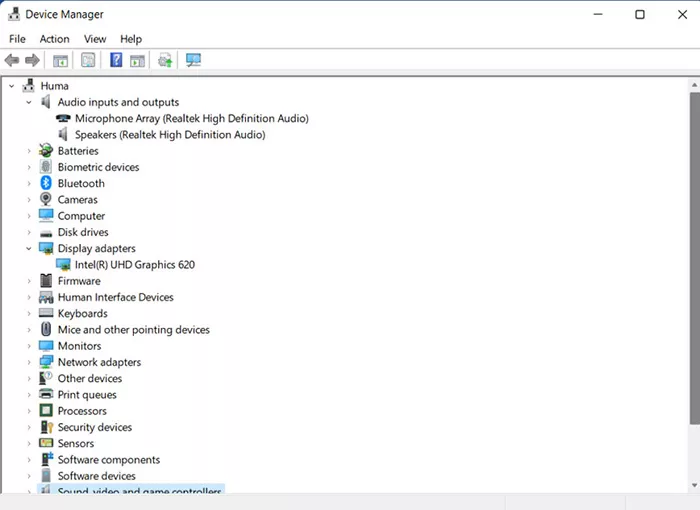Open the Action menu
The width and height of the screenshot is (700, 510).
[54, 39]
